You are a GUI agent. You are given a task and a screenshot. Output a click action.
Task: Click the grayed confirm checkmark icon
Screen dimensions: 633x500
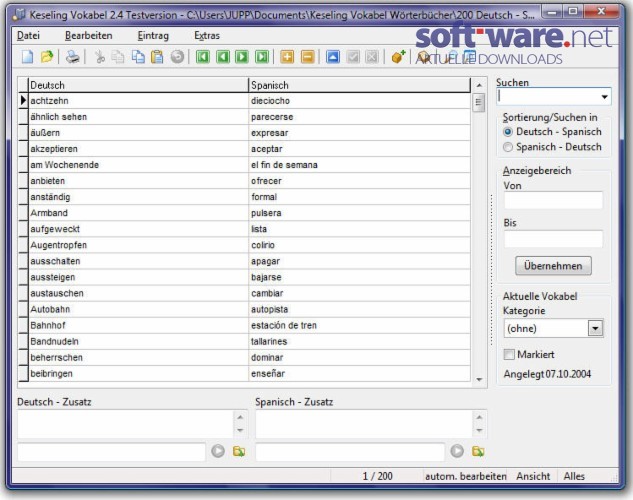(x=353, y=56)
